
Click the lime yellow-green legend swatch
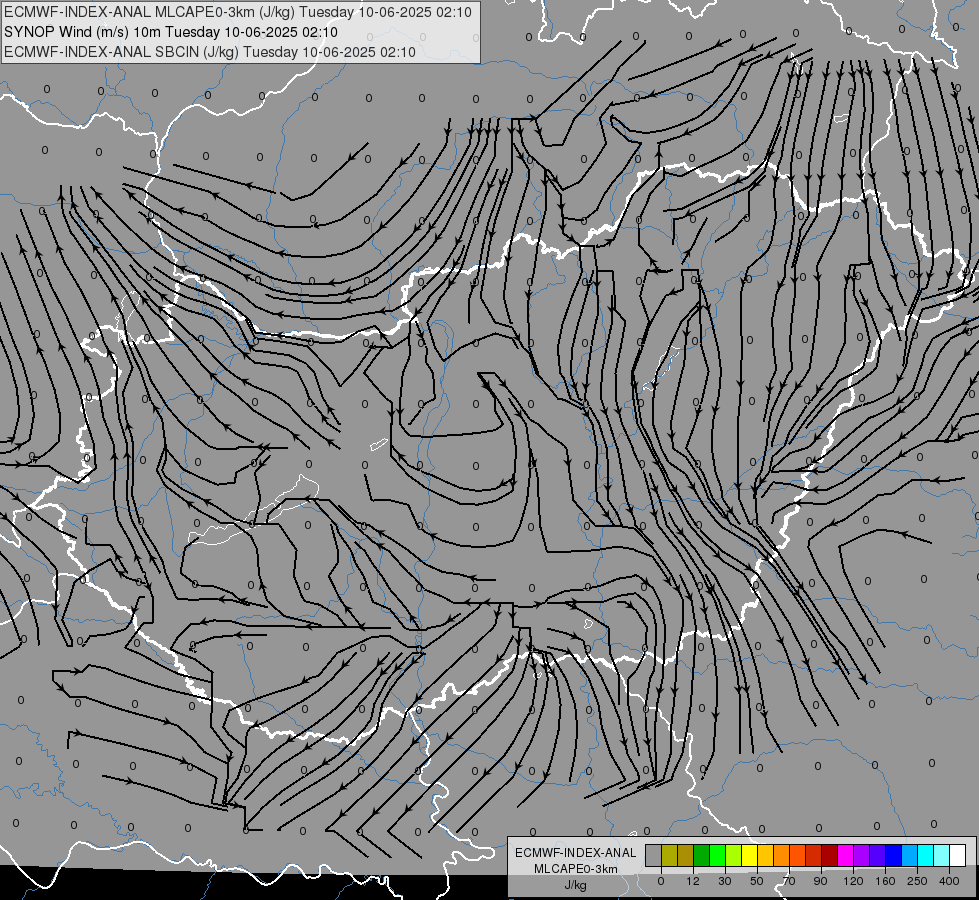click(x=734, y=855)
